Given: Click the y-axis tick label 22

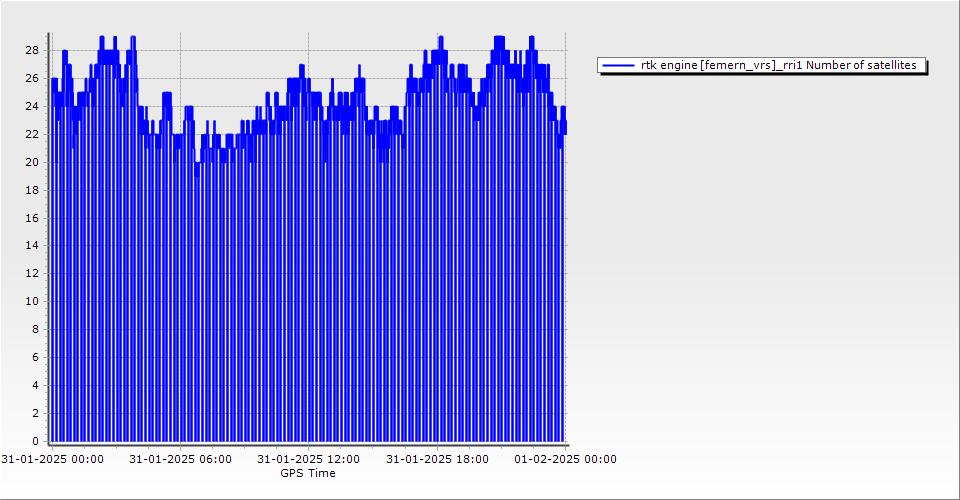Looking at the screenshot, I should pos(32,134).
